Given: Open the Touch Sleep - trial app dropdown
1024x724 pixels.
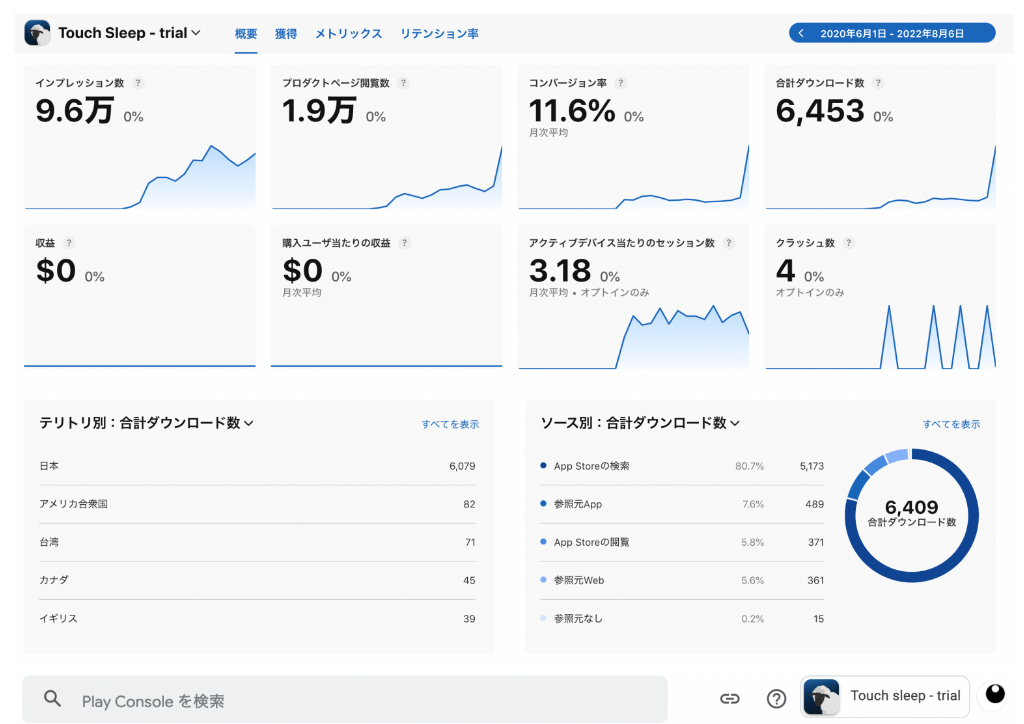Looking at the screenshot, I should coord(129,33).
